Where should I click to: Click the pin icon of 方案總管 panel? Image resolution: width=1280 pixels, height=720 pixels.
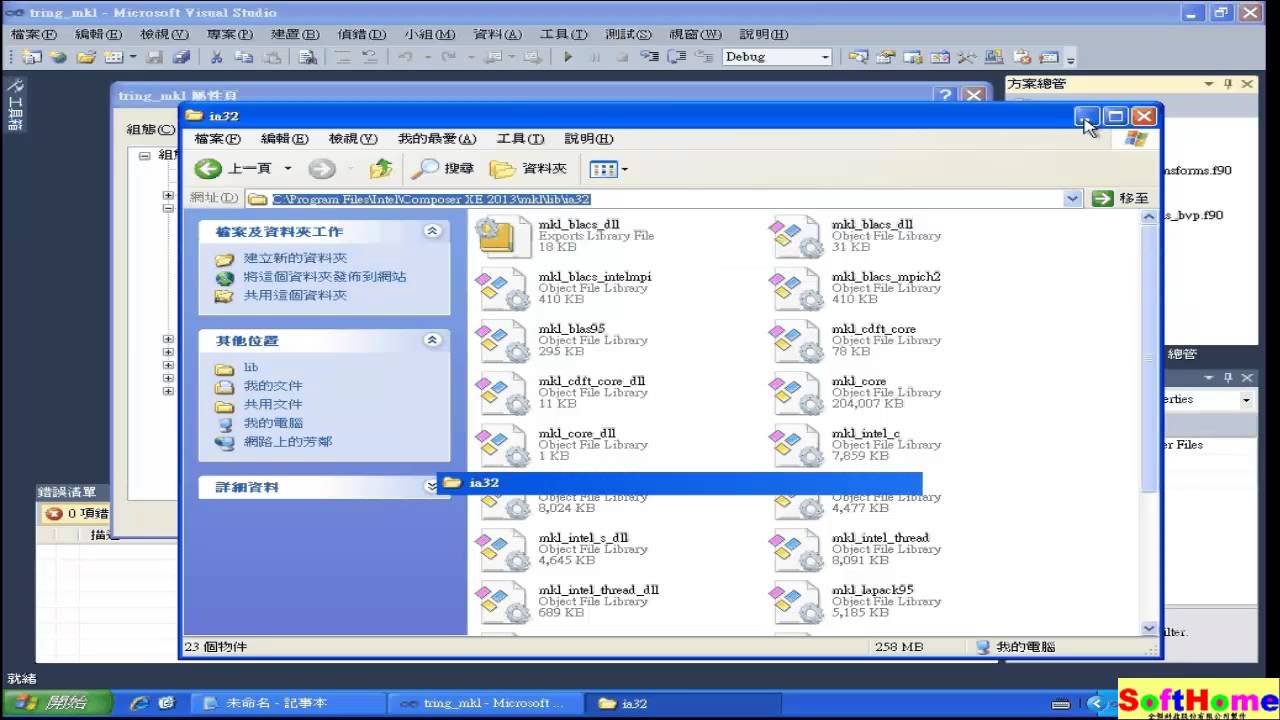1228,84
